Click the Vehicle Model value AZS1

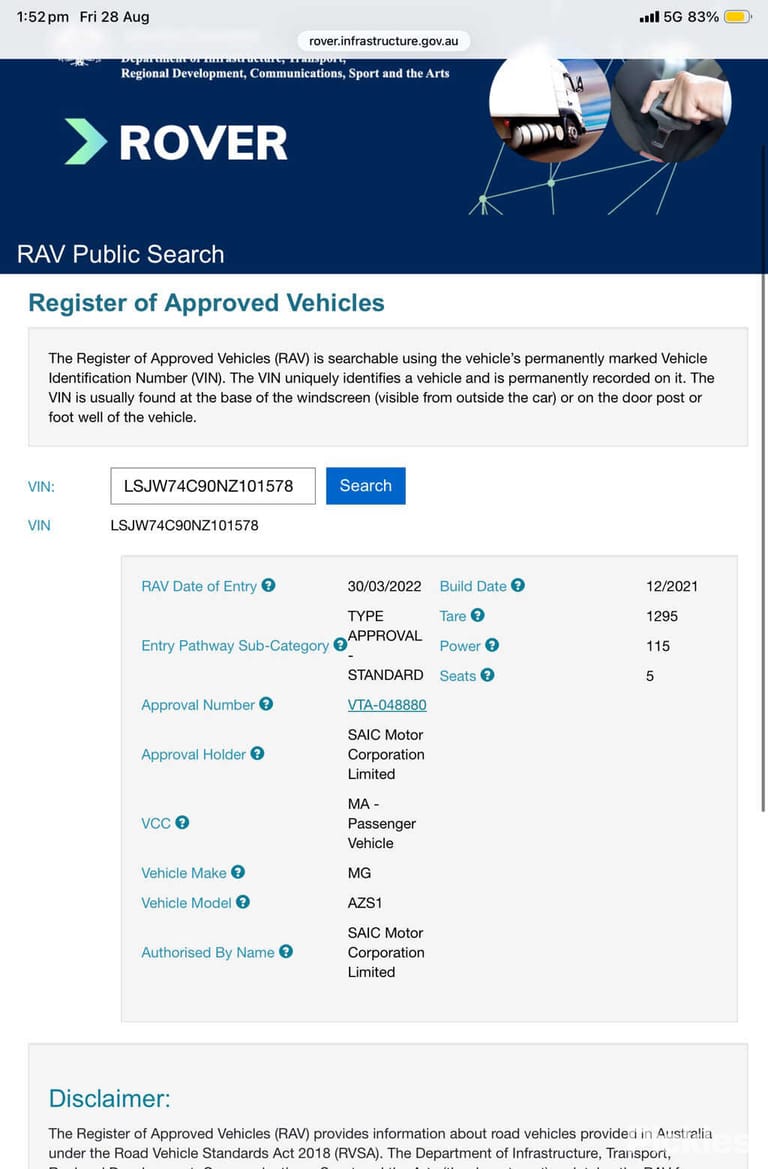click(x=365, y=903)
